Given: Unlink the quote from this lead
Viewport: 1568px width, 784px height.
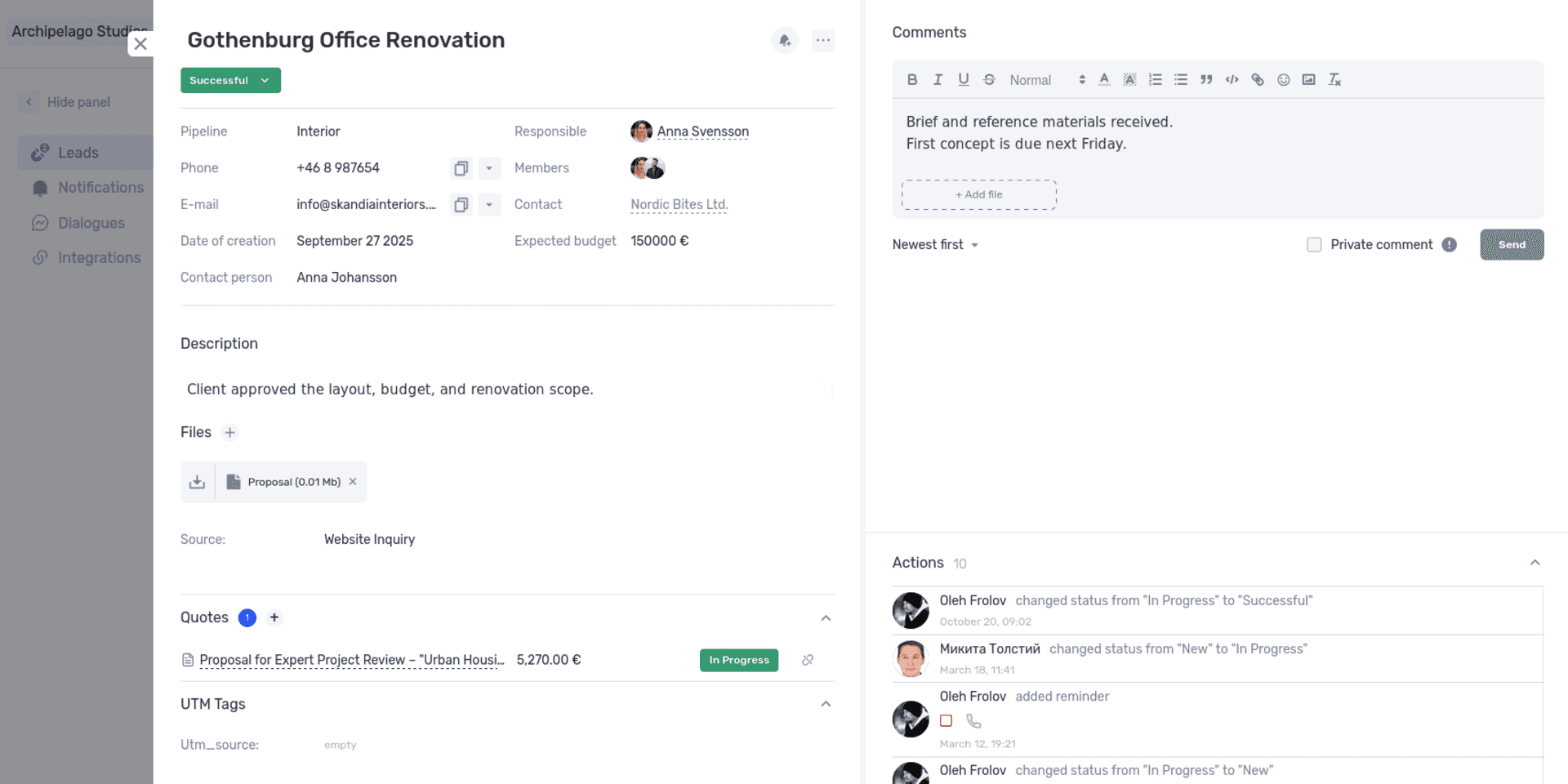Looking at the screenshot, I should [808, 660].
